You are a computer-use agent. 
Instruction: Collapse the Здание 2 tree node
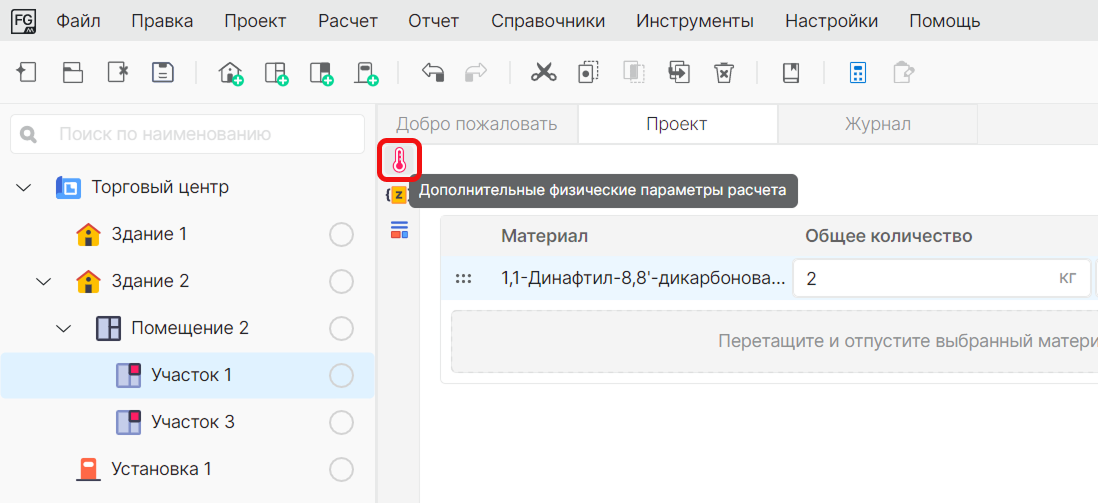[44, 282]
